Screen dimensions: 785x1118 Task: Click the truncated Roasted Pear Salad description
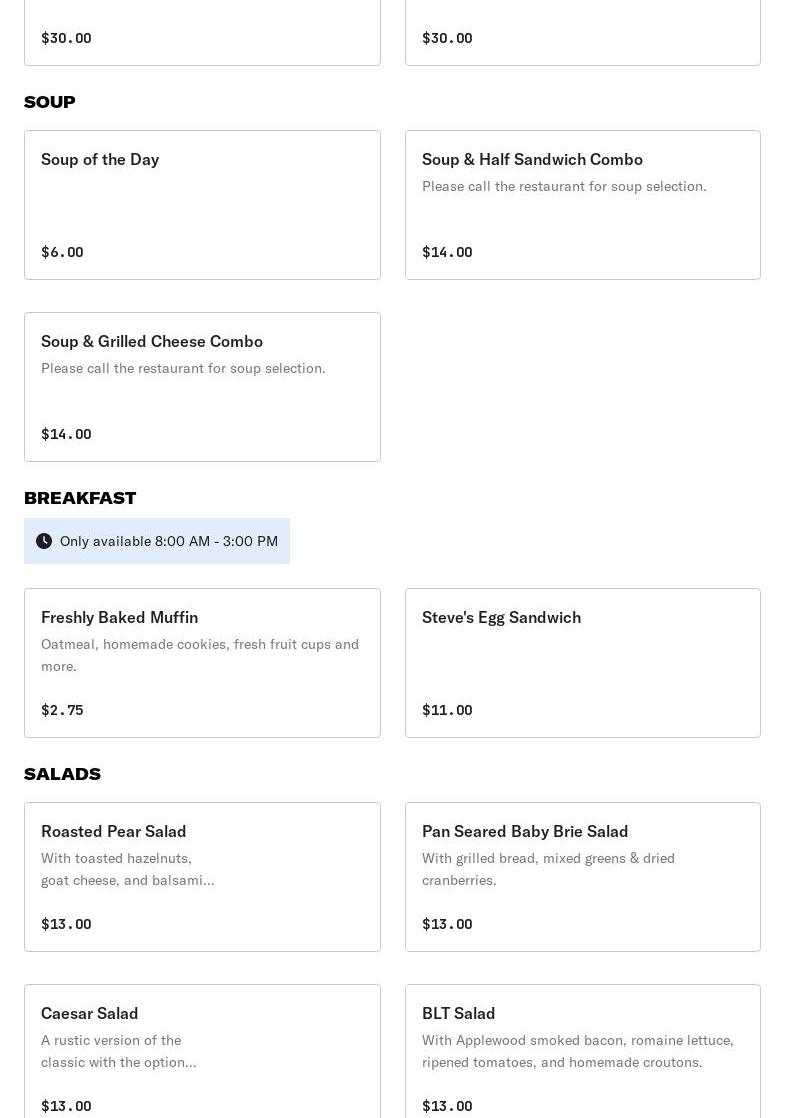pyautogui.click(x=128, y=869)
